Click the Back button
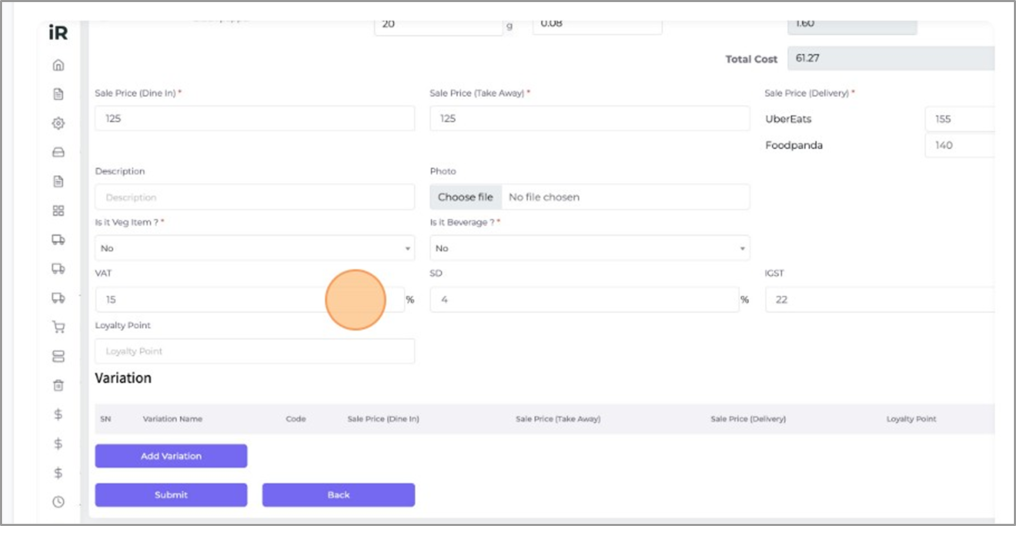The width and height of the screenshot is (1024, 539). coord(338,495)
